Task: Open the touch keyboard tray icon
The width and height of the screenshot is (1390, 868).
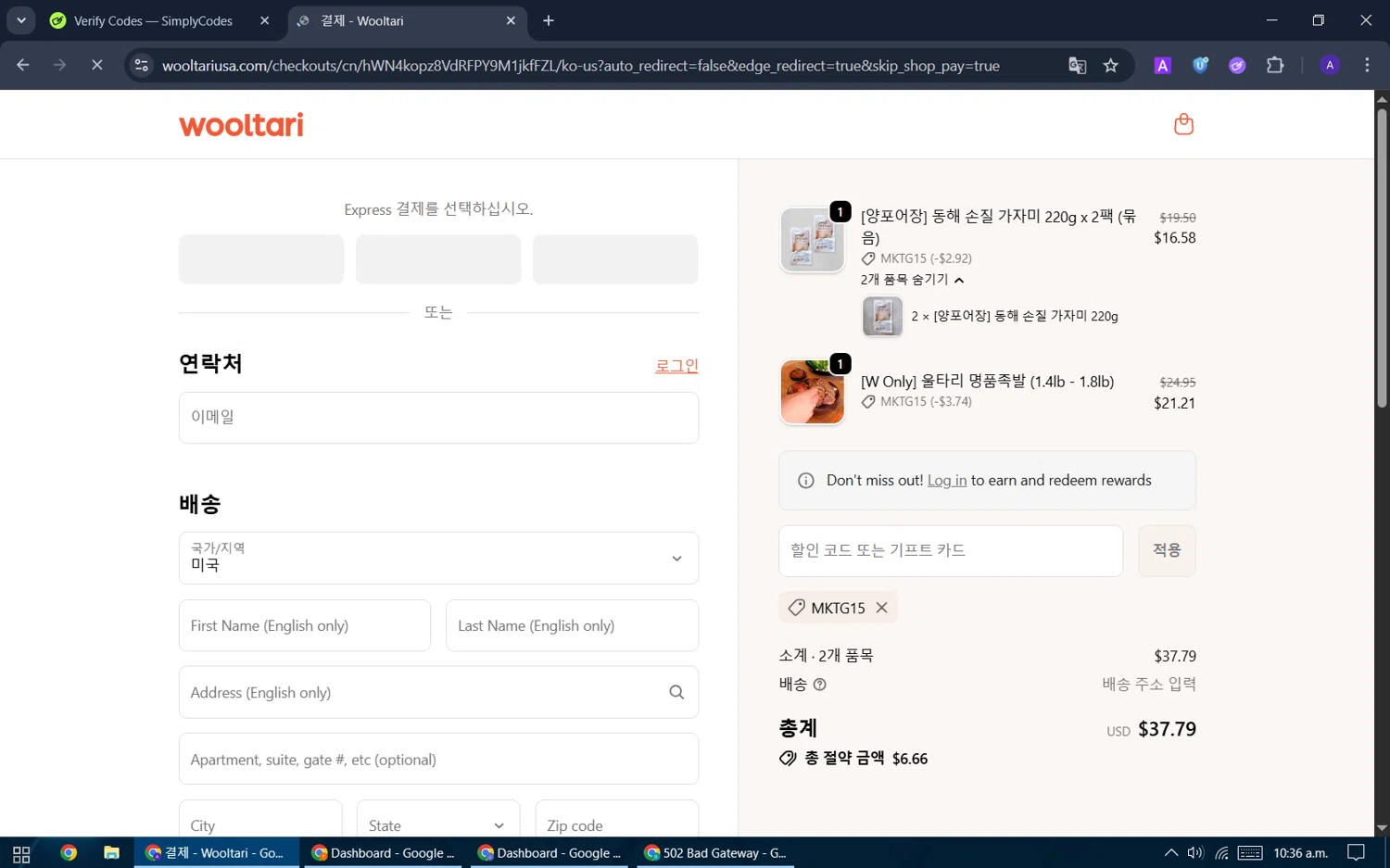Action: pyautogui.click(x=1250, y=853)
